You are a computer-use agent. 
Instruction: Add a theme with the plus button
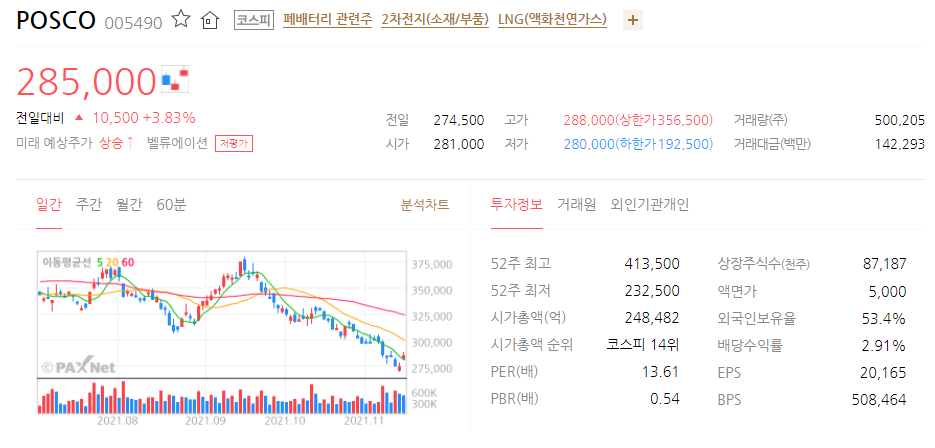tap(633, 21)
